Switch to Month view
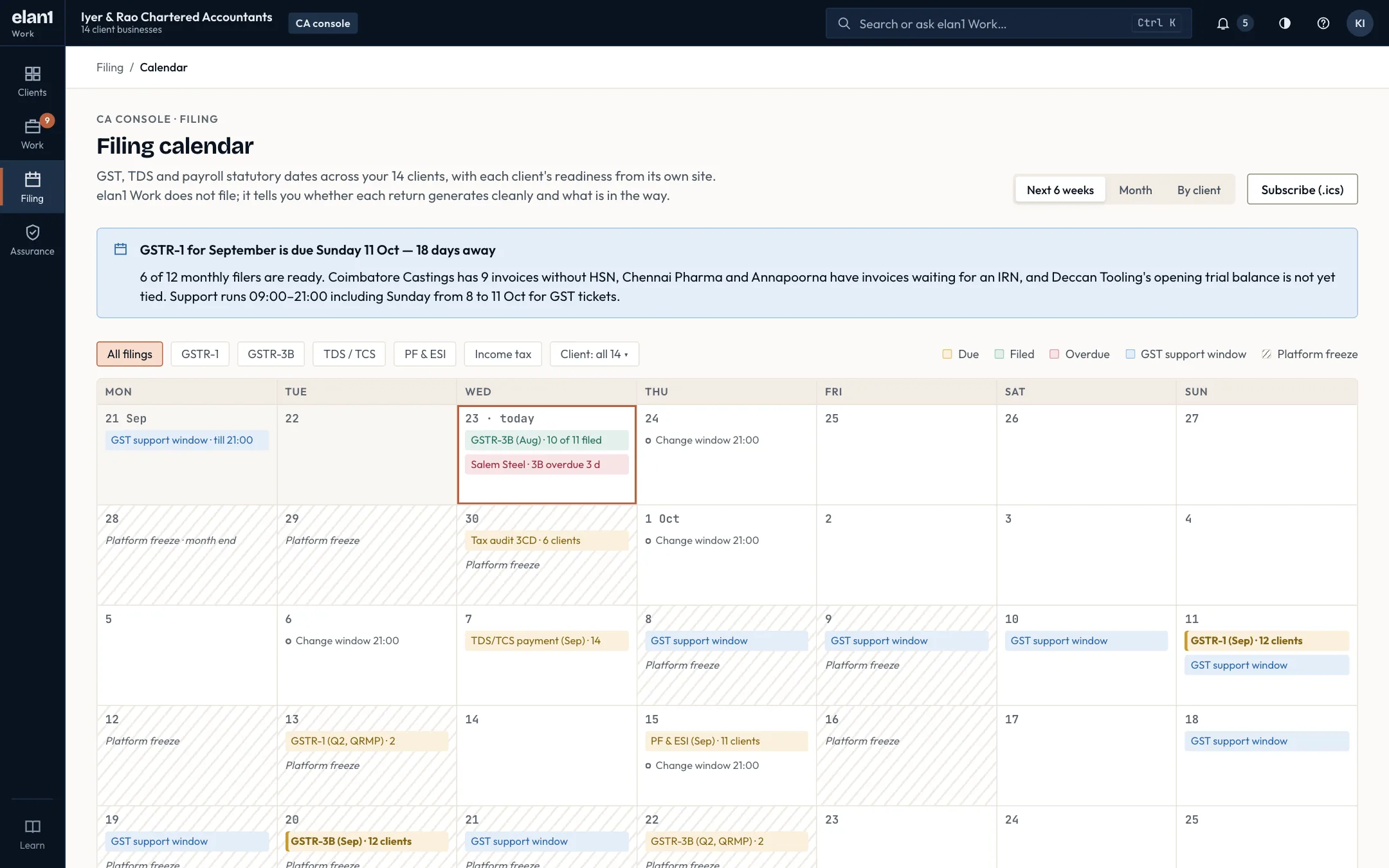Screen dimensions: 1389x868 tap(1135, 190)
